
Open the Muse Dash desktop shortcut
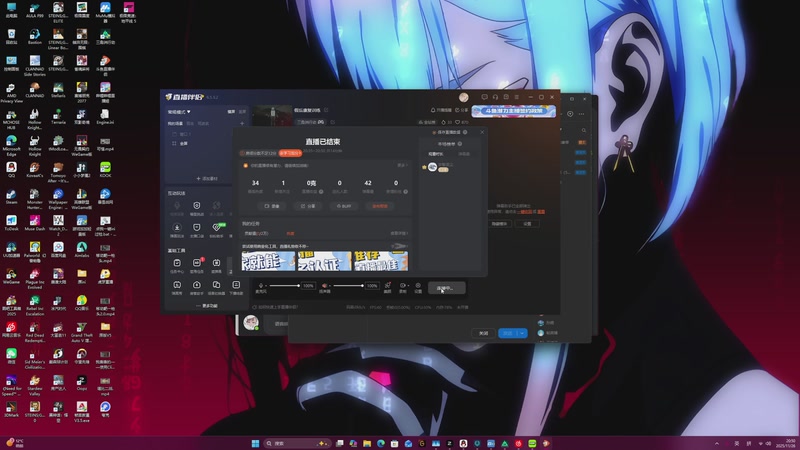(35, 222)
